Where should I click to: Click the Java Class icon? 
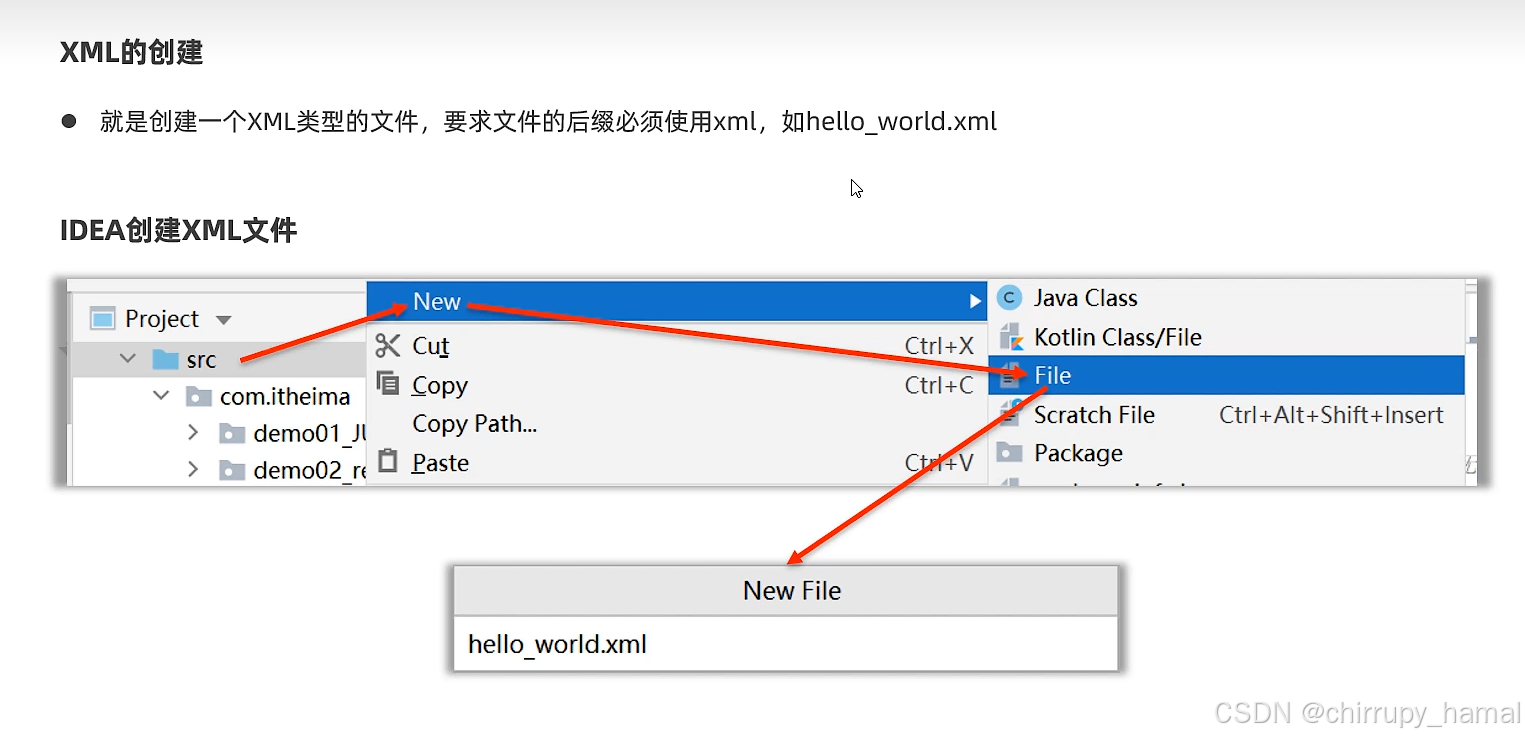pyautogui.click(x=1010, y=298)
